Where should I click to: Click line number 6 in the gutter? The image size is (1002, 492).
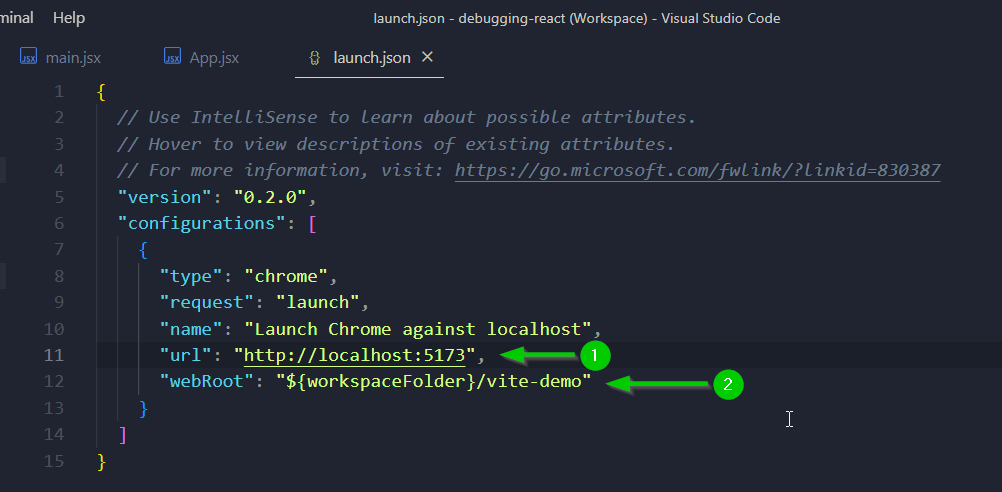59,224
